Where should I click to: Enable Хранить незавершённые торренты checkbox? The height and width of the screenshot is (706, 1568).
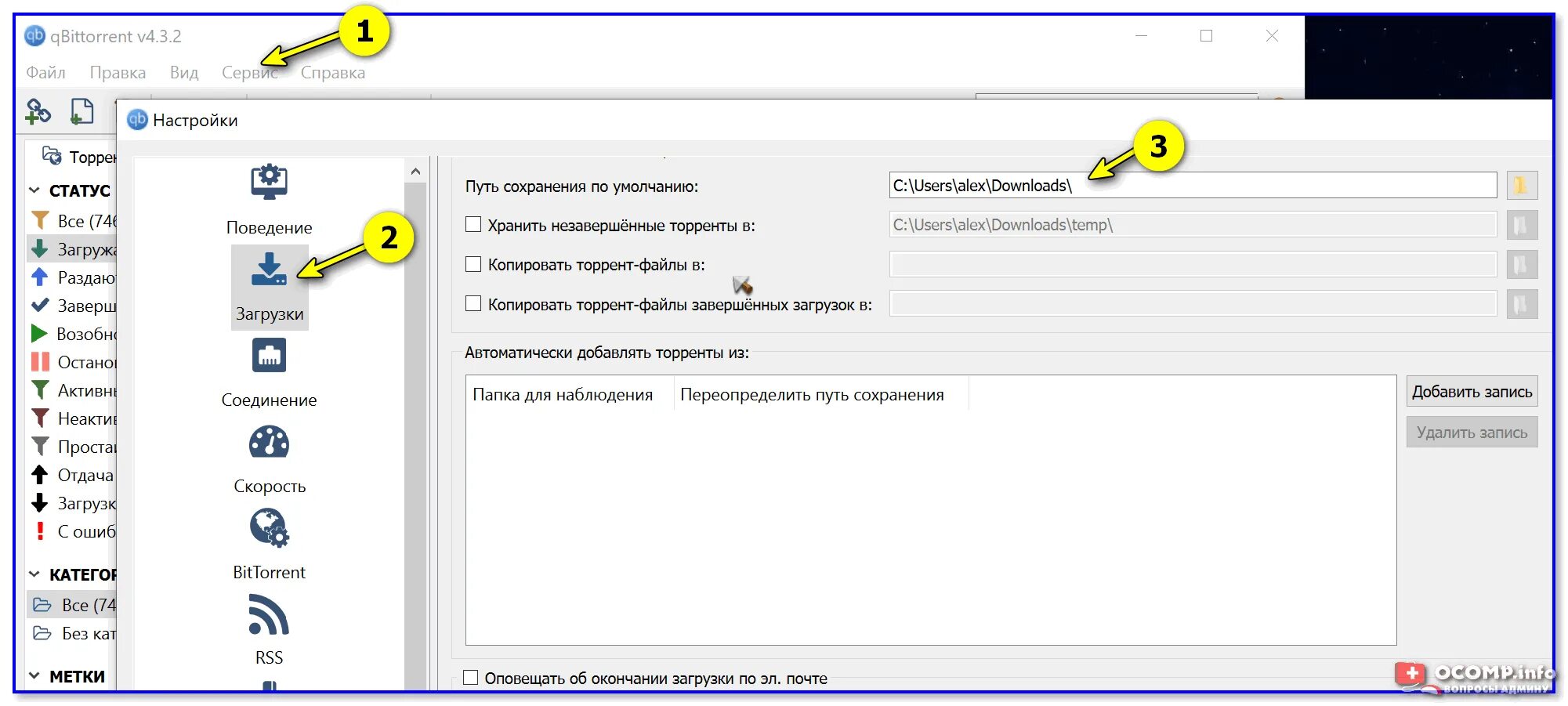click(x=473, y=225)
